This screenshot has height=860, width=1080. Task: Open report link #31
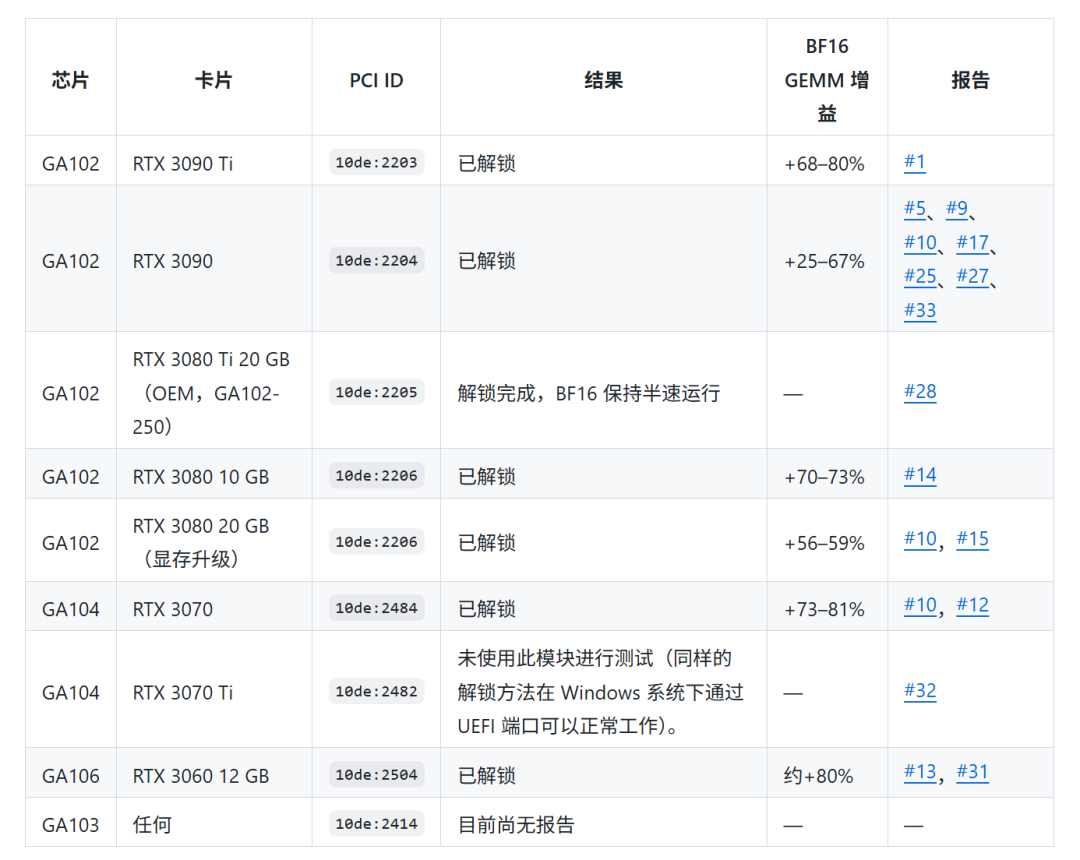(x=973, y=772)
